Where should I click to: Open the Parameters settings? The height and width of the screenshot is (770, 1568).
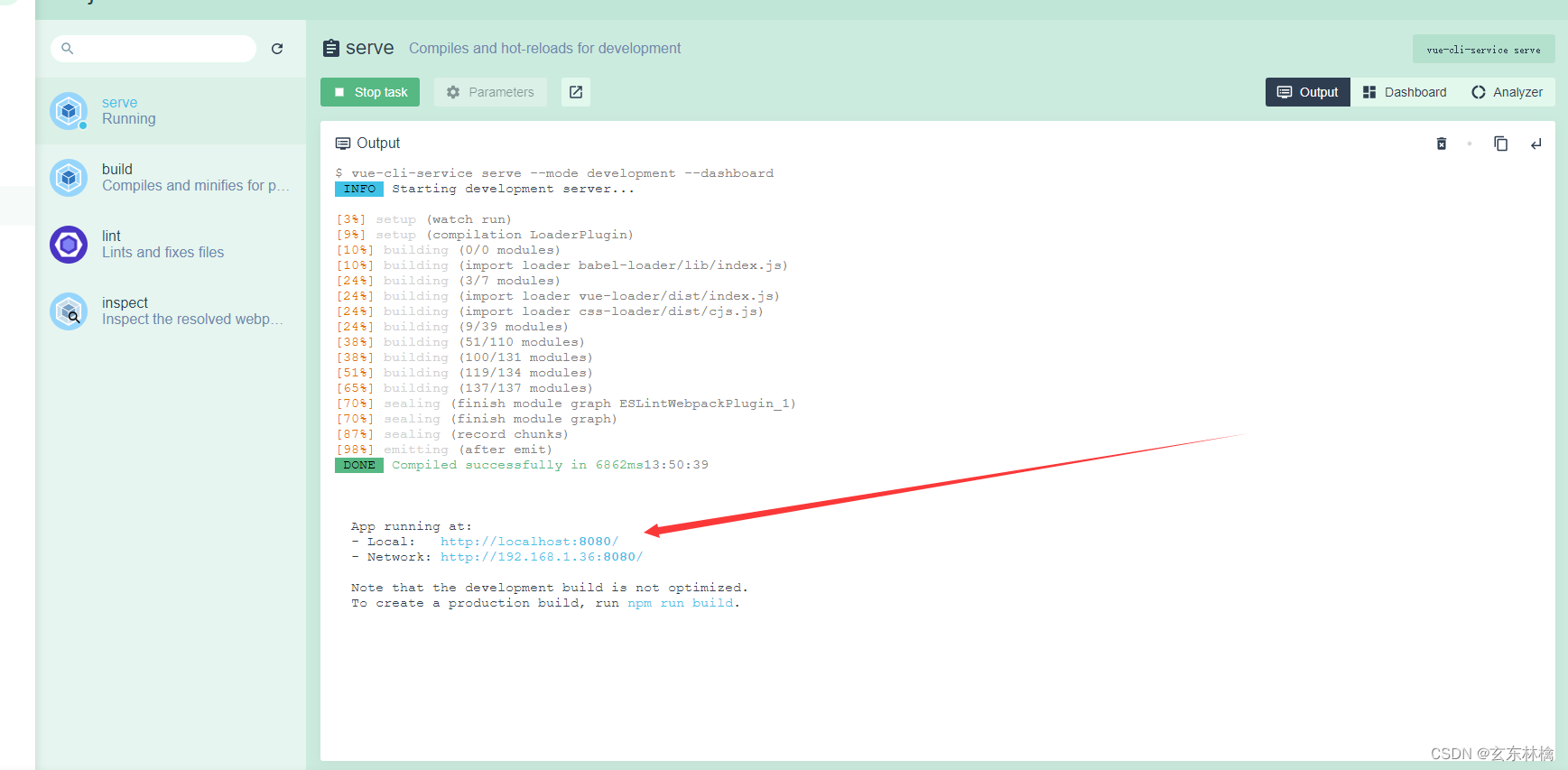coord(490,92)
